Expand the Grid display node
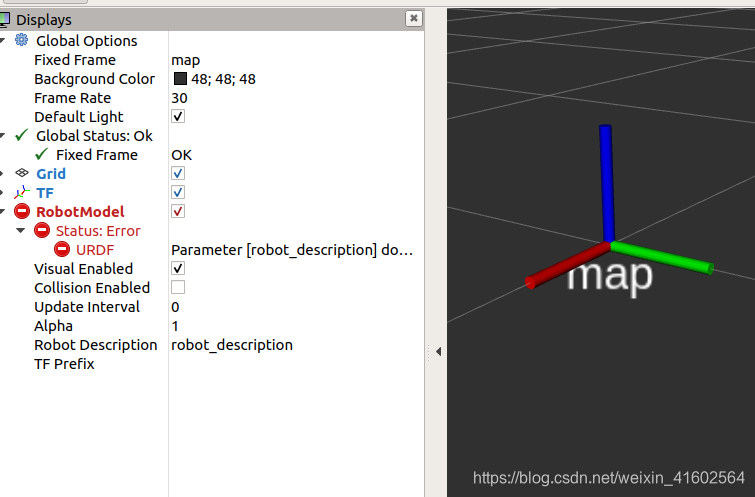The height and width of the screenshot is (497, 755). coord(2,173)
